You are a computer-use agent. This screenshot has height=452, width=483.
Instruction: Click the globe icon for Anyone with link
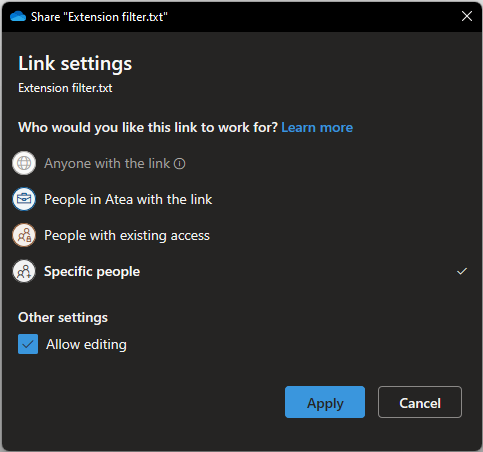coord(24,163)
